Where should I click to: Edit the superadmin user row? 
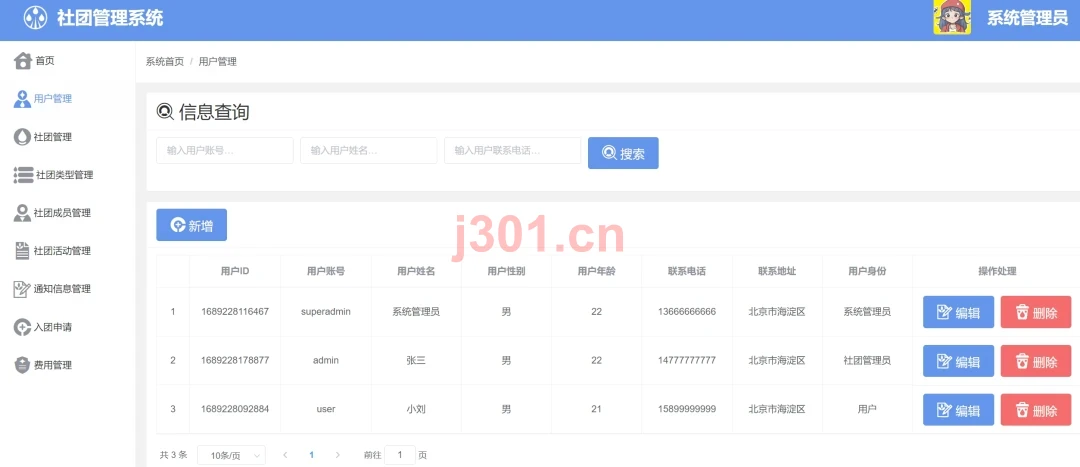click(958, 312)
